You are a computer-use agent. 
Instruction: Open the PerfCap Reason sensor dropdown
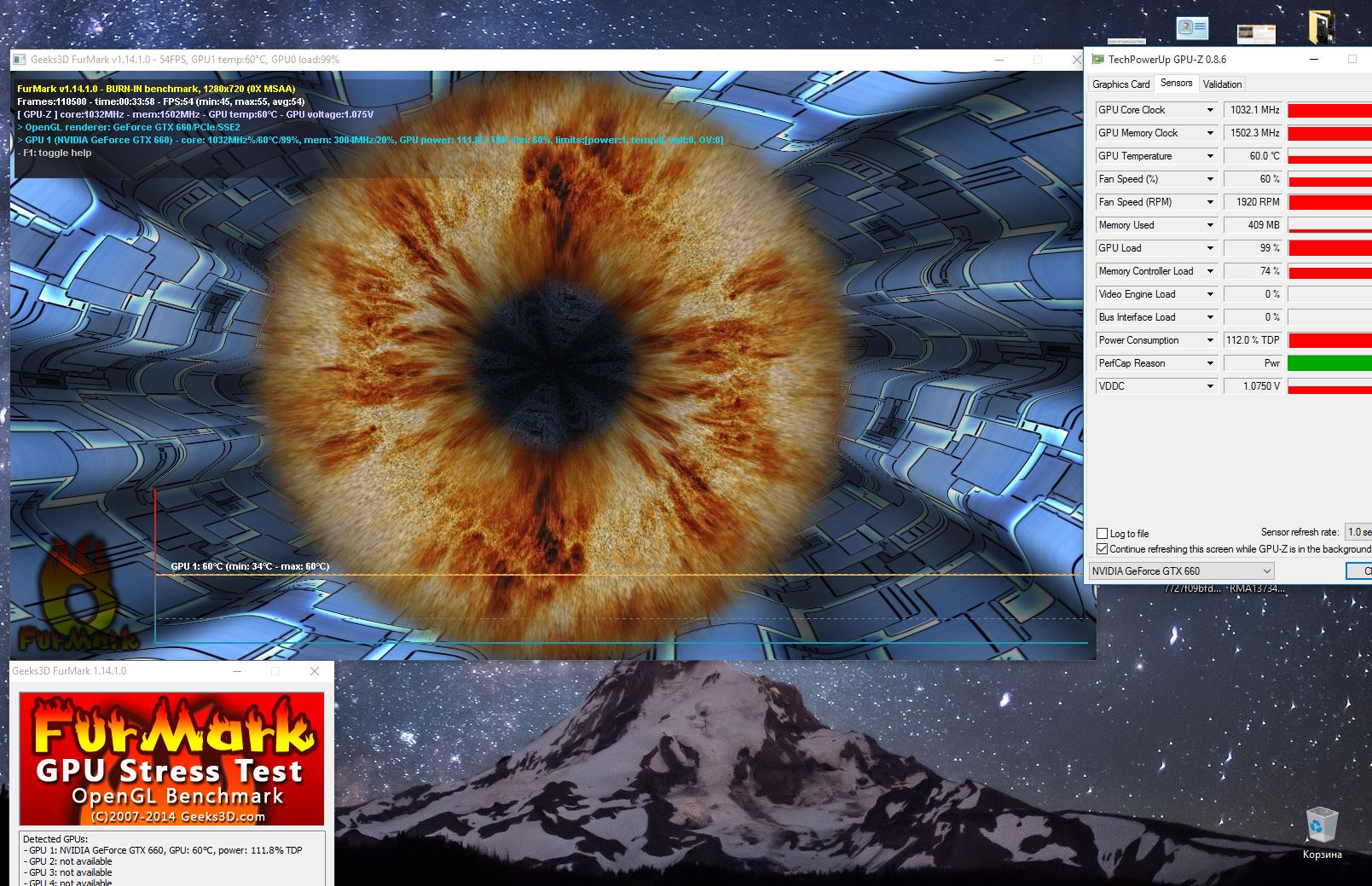pyautogui.click(x=1209, y=363)
